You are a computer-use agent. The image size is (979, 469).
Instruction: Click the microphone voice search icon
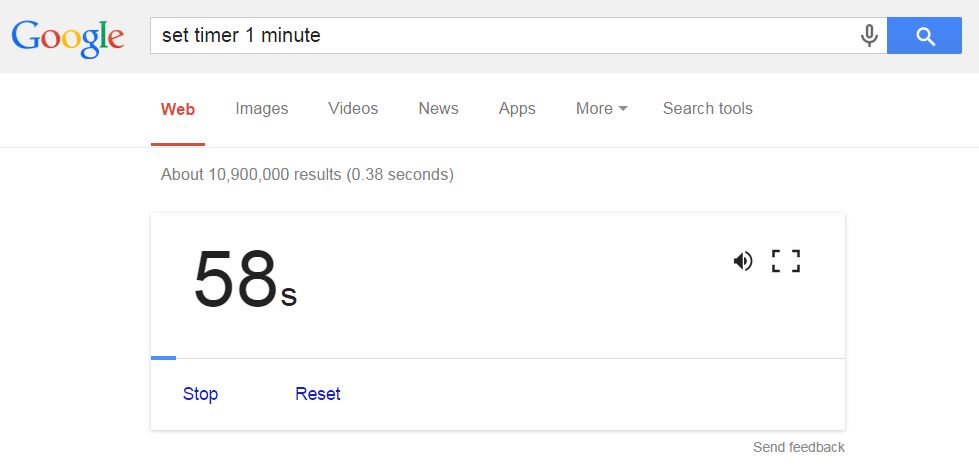869,36
